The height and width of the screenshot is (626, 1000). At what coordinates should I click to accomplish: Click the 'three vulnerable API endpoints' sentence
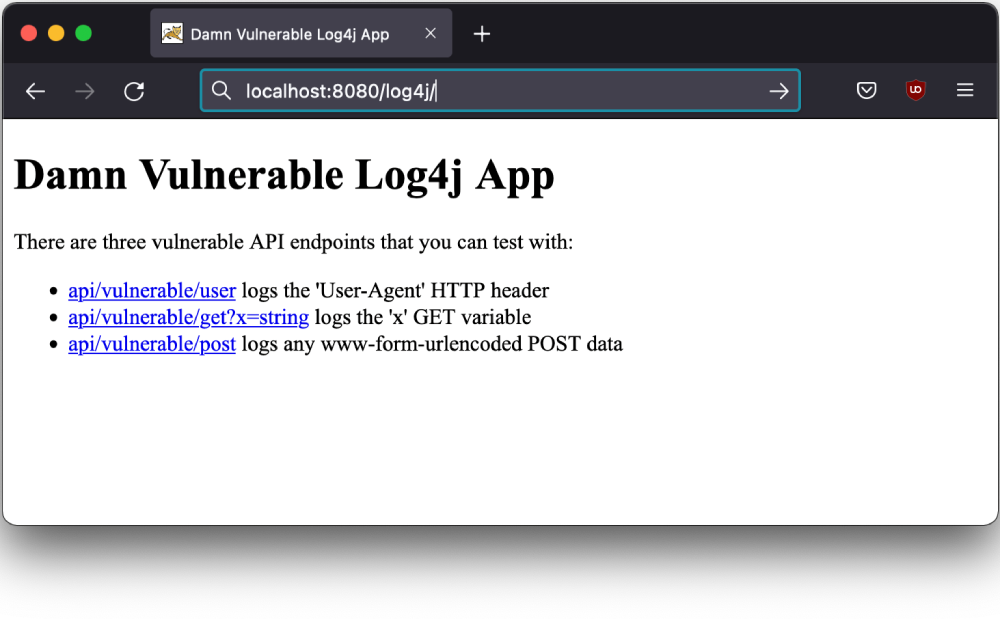pos(293,242)
